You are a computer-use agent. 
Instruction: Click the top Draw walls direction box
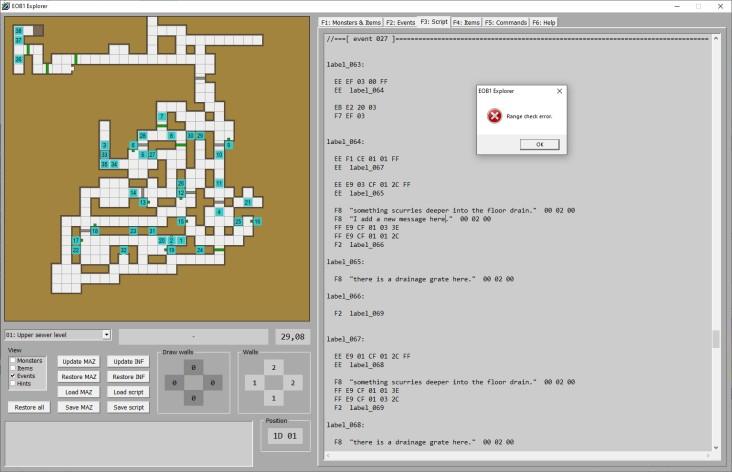tap(195, 367)
